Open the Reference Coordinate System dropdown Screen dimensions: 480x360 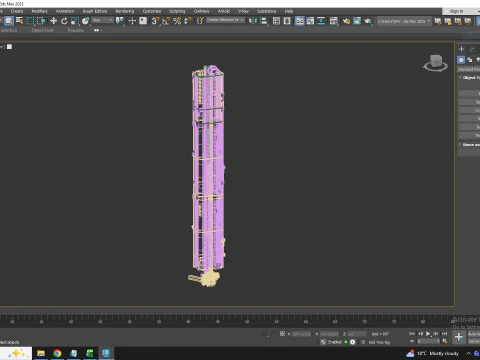[x=103, y=20]
